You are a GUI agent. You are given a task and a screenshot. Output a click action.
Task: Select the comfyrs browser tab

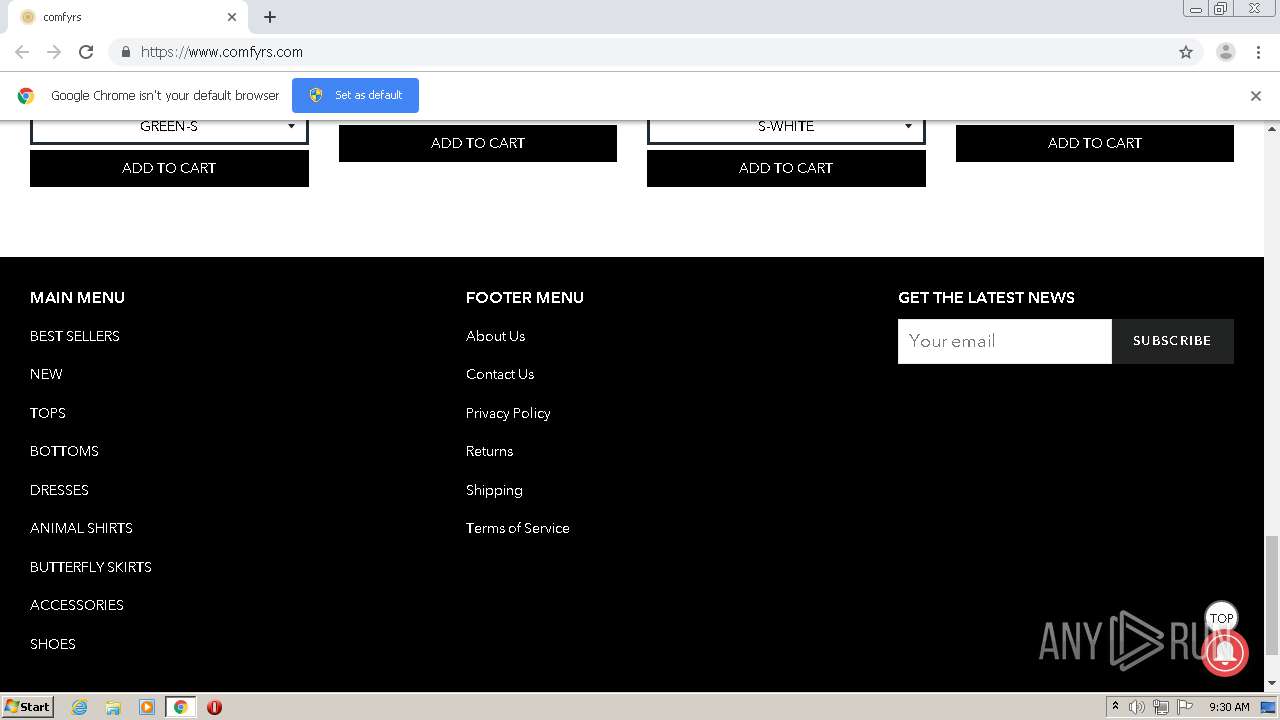point(128,17)
